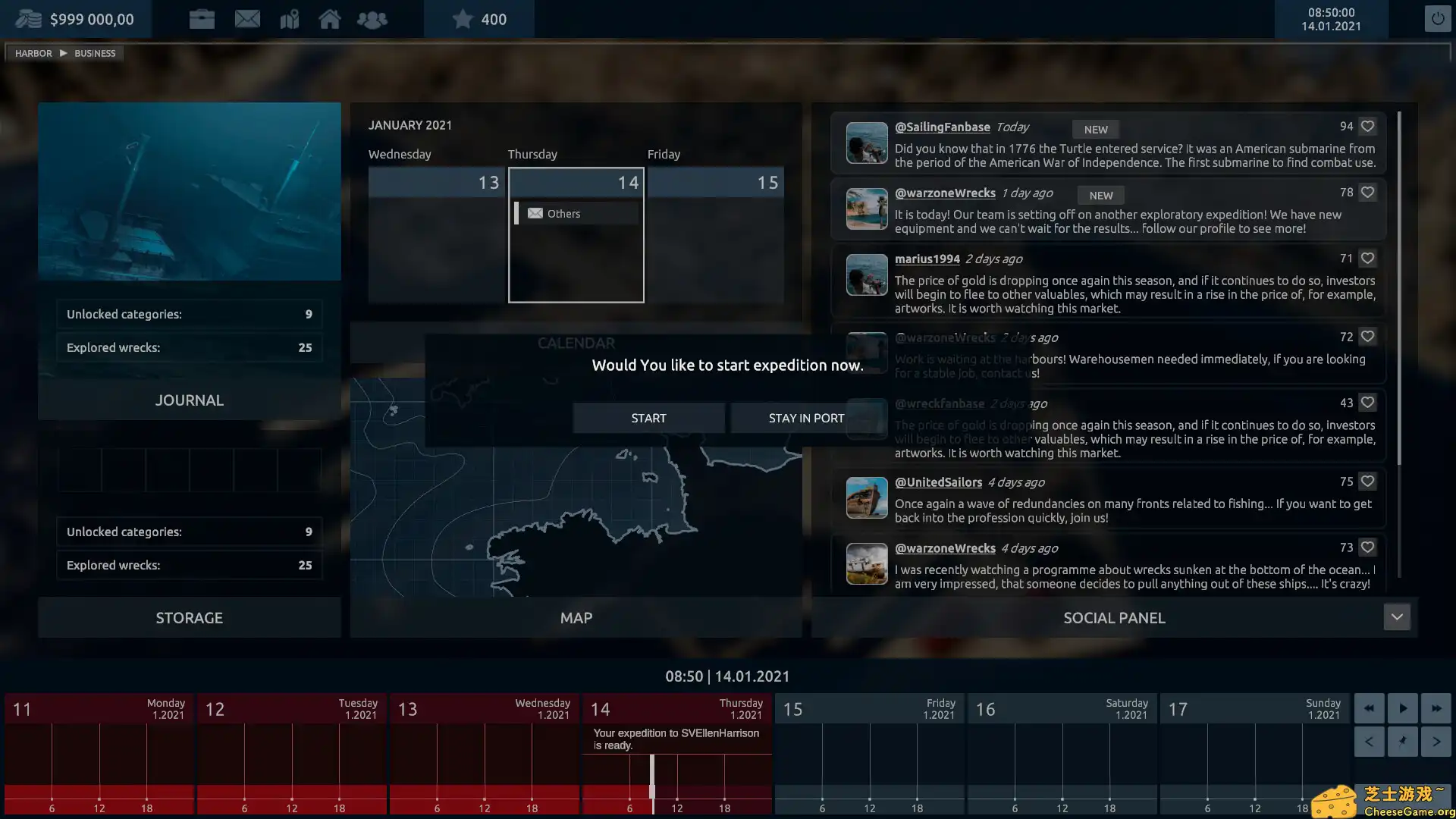Pin the timeline to the current day
The image size is (1456, 819).
[x=1402, y=742]
